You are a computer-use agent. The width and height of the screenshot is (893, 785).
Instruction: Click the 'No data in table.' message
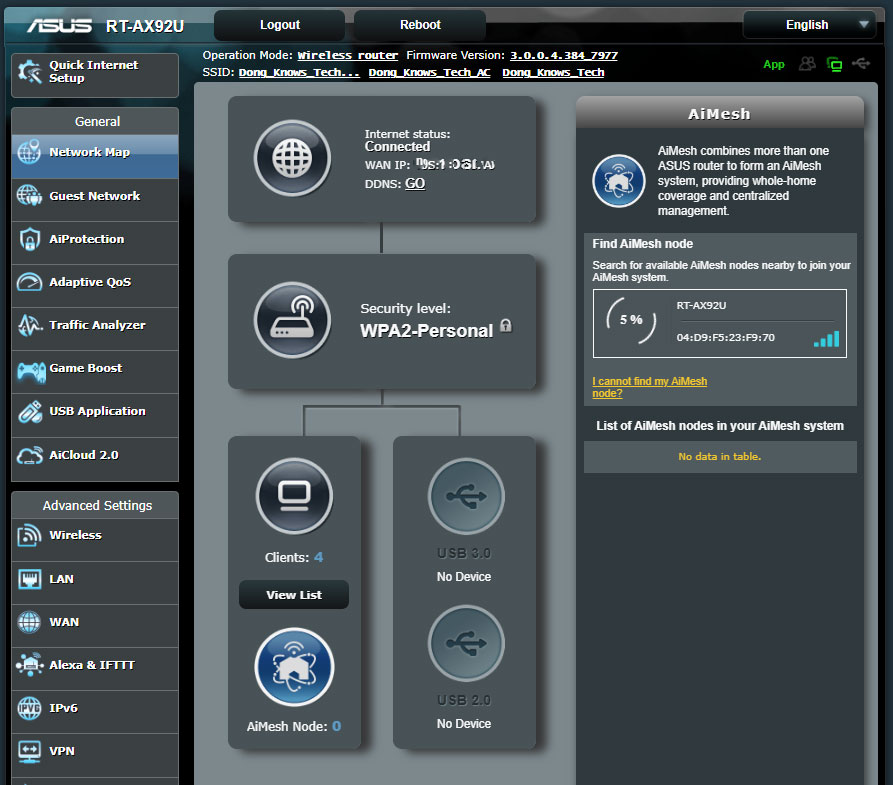[720, 457]
